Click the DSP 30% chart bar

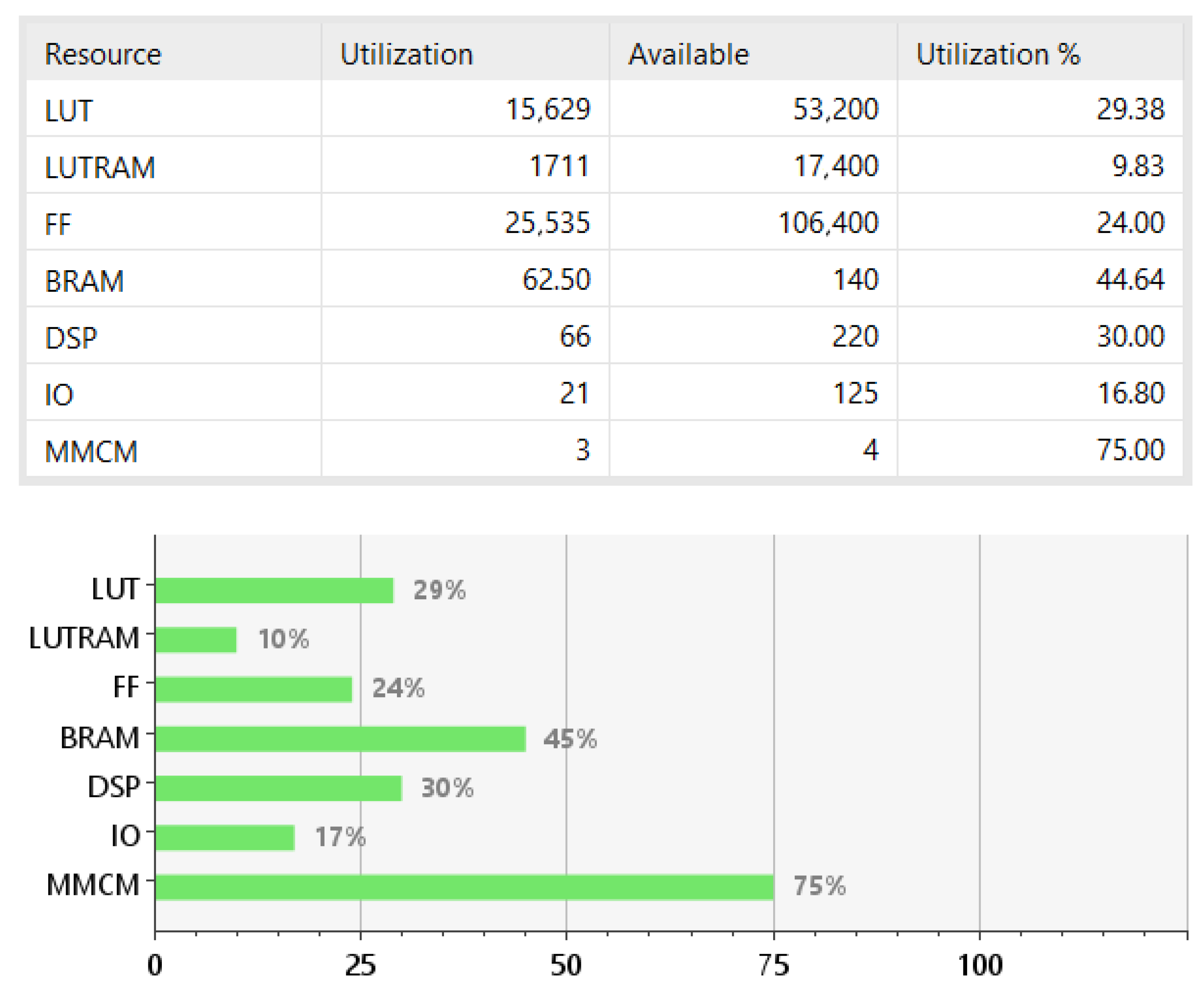coord(278,788)
